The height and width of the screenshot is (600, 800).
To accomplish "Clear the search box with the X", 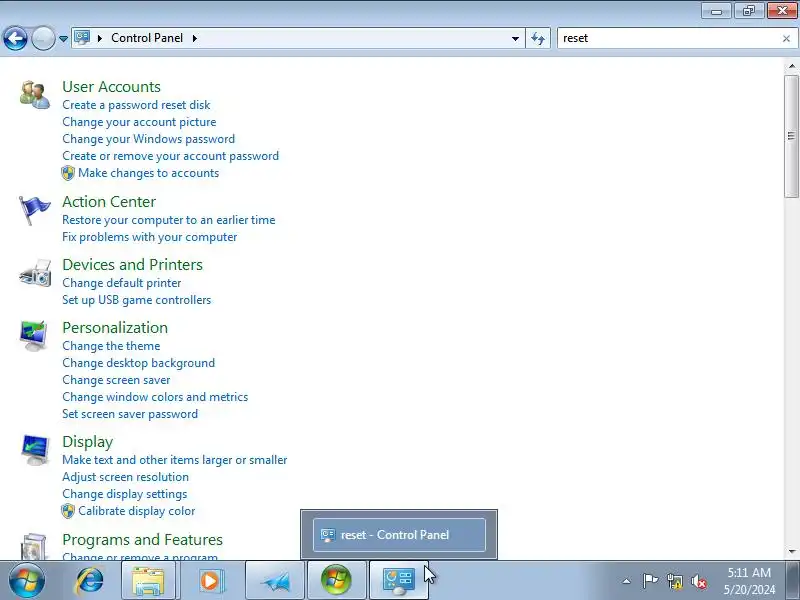I will coord(786,38).
